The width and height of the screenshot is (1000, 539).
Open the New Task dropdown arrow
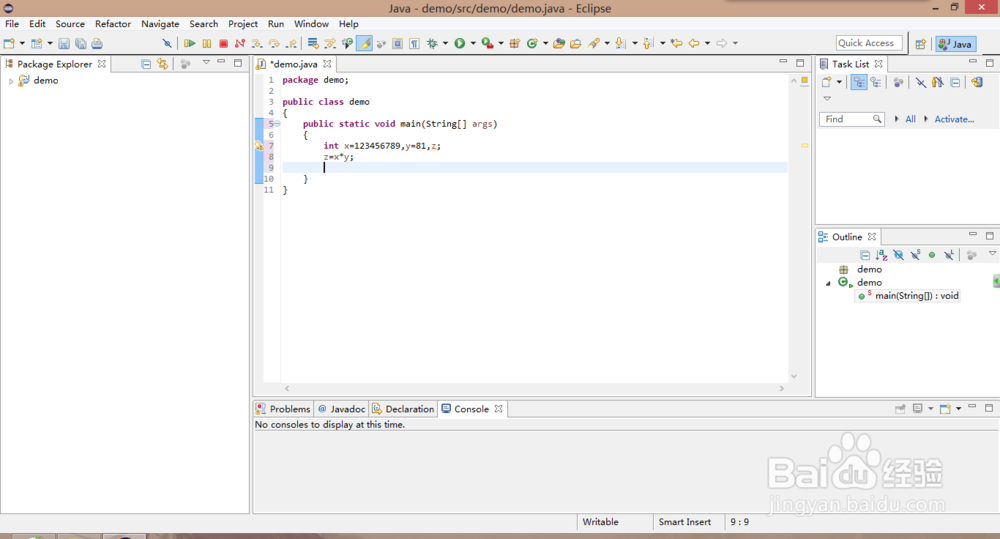click(839, 82)
